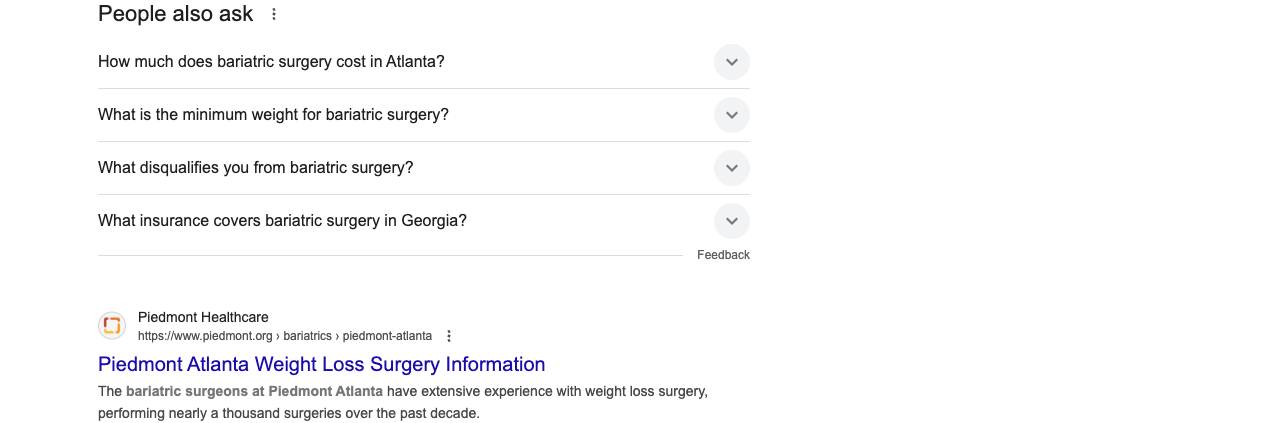Click the Piedmont Healthcare favicon logo
This screenshot has width=1280, height=423.
(x=112, y=325)
